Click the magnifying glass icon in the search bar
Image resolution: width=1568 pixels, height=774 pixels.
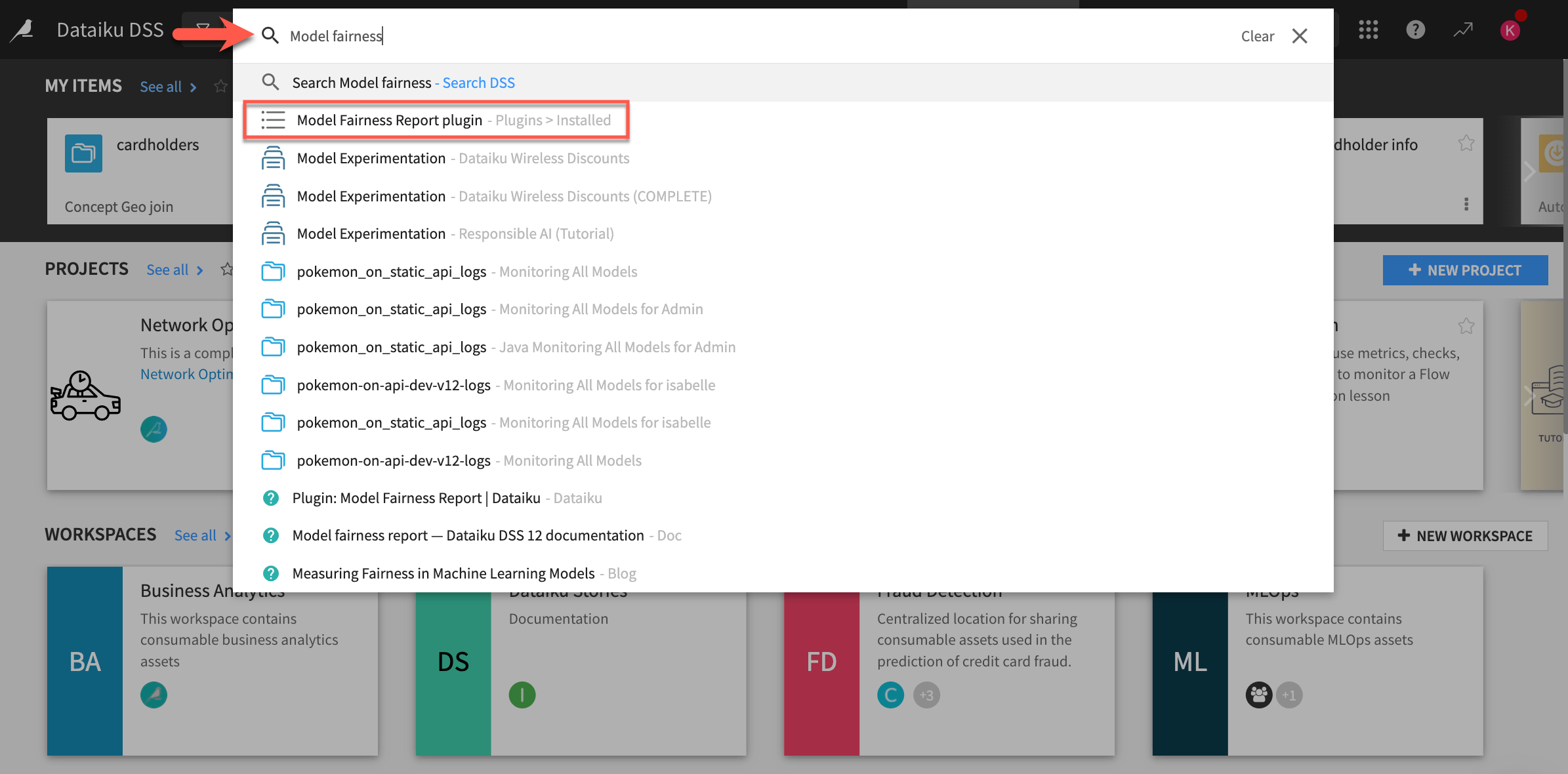pyautogui.click(x=270, y=35)
